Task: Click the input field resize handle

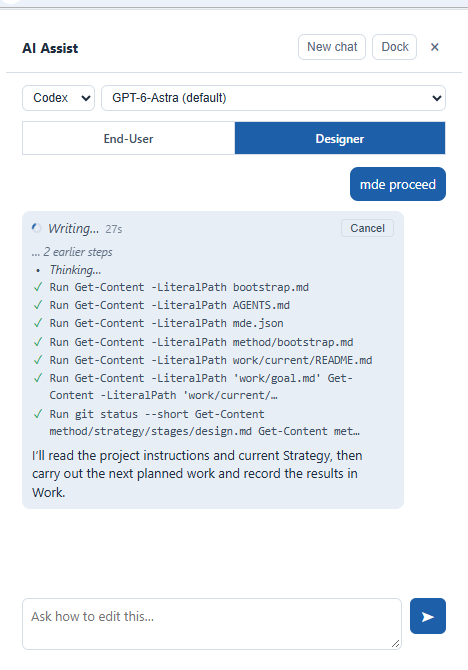Action: 396,644
